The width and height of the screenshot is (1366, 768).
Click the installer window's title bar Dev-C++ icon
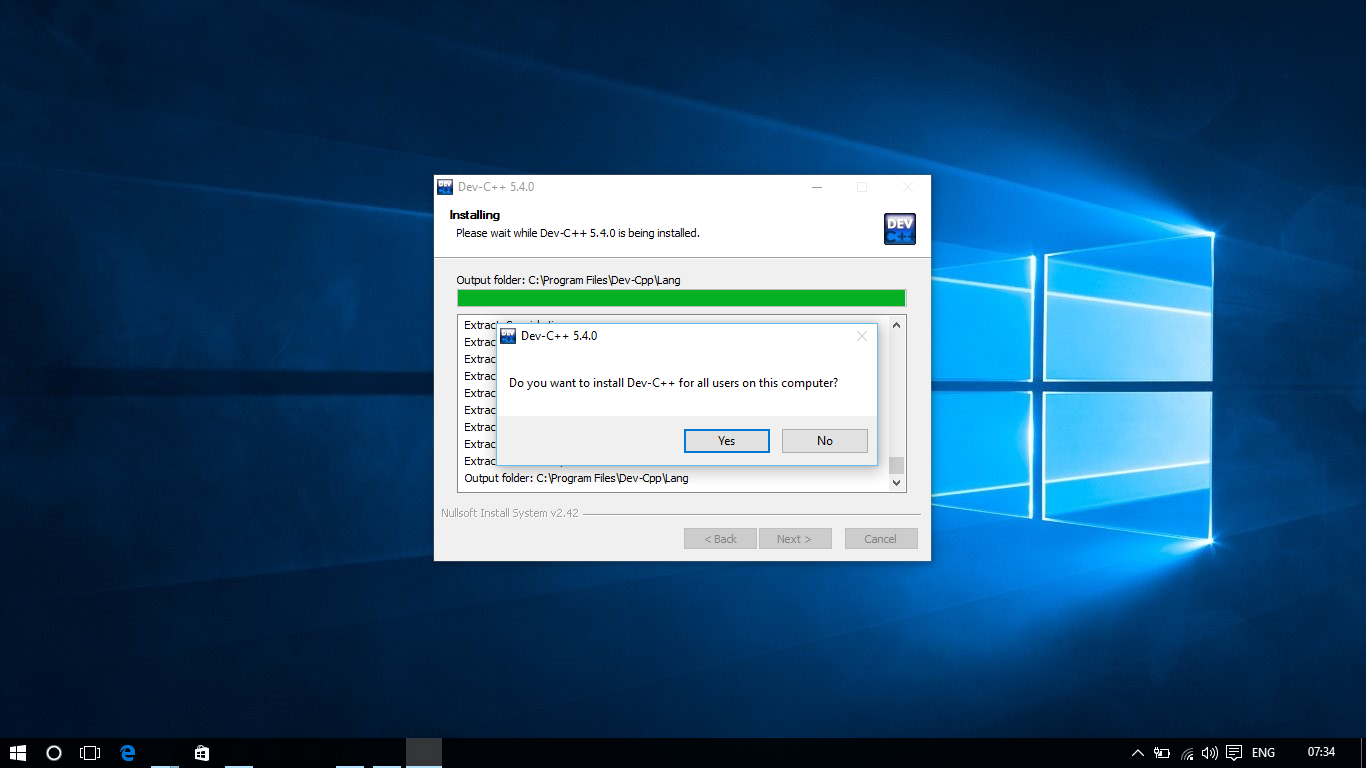click(x=445, y=187)
